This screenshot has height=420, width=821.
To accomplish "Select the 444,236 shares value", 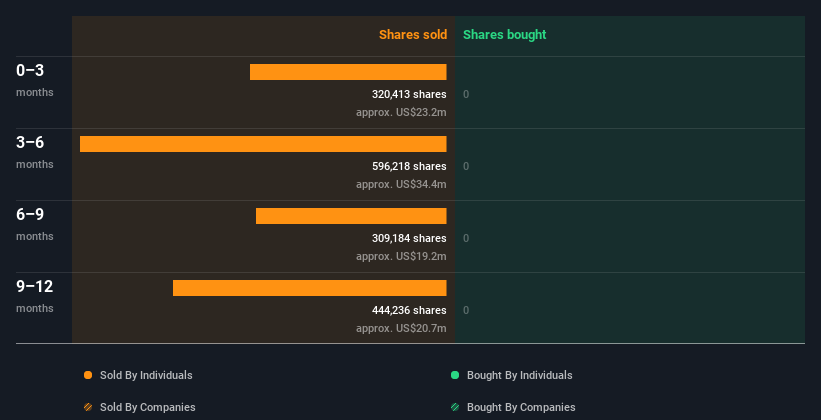I will [x=409, y=310].
